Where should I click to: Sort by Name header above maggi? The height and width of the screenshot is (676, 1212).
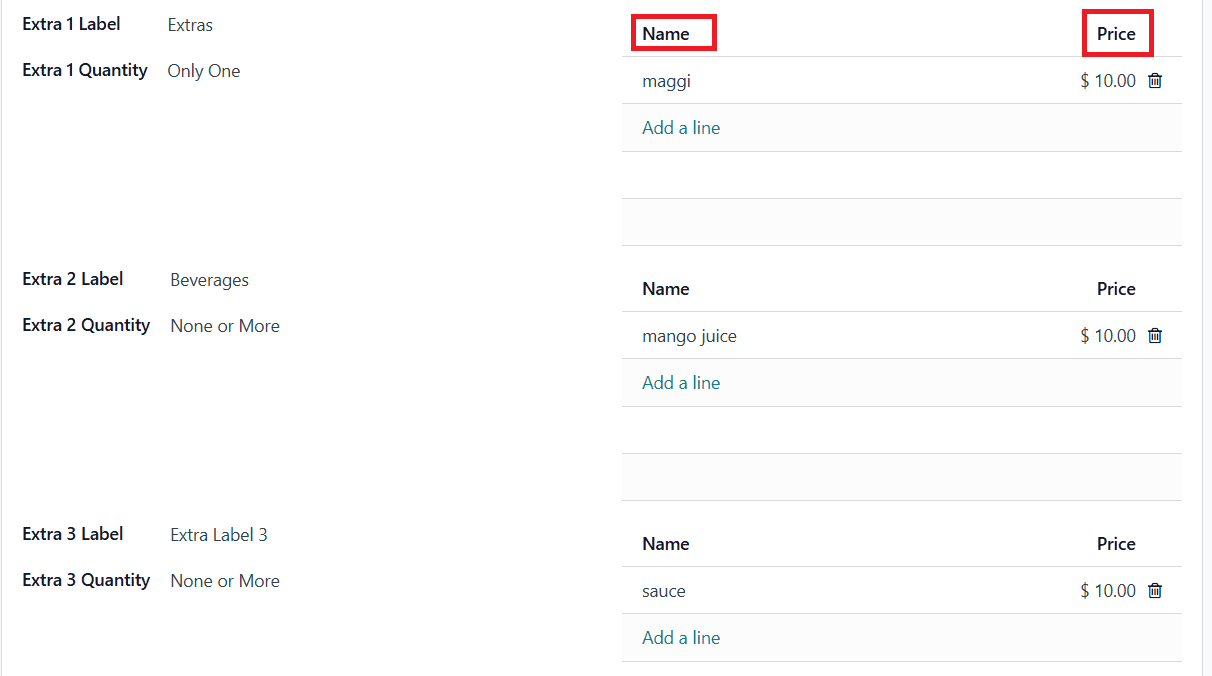coord(666,34)
